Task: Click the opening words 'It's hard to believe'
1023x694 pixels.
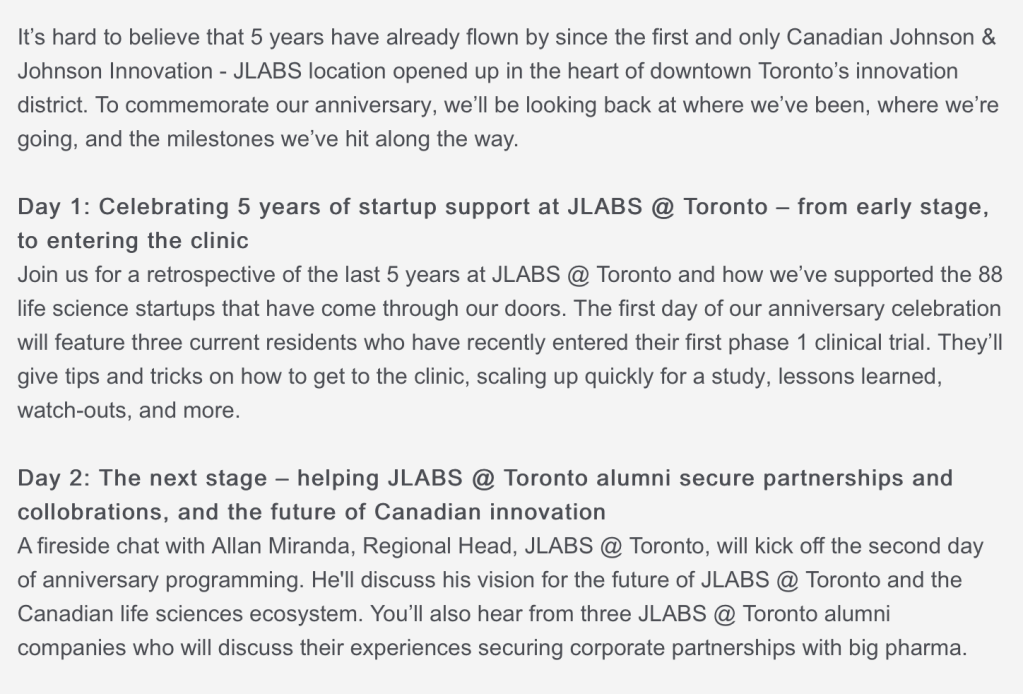Action: tap(101, 37)
